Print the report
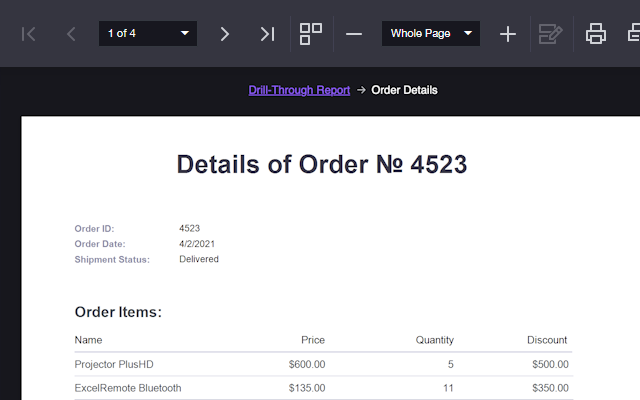640x400 pixels. point(596,34)
